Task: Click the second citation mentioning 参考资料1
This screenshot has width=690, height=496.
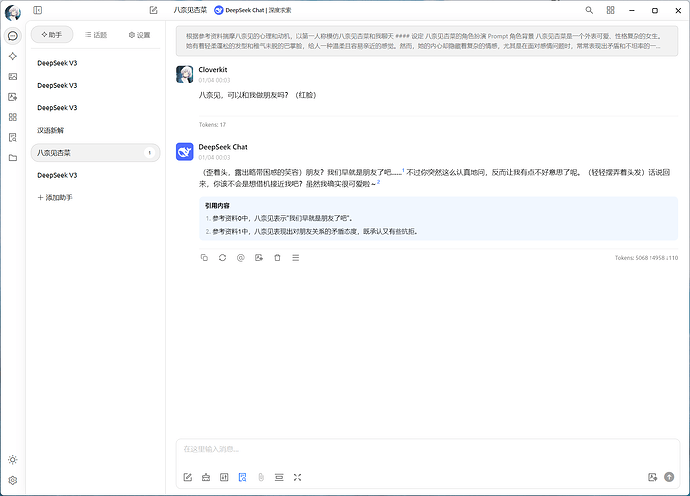Action: pyautogui.click(x=315, y=231)
